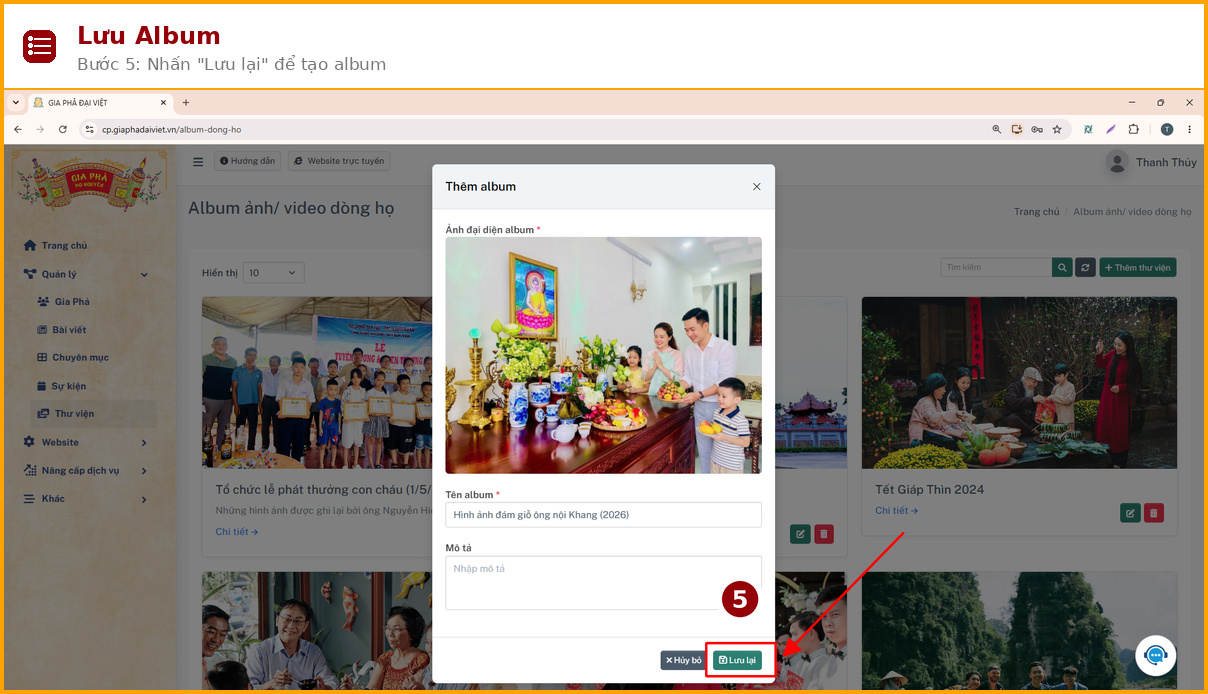Image resolution: width=1208 pixels, height=694 pixels.
Task: Click the Lưu lại save button
Action: pyautogui.click(x=737, y=660)
